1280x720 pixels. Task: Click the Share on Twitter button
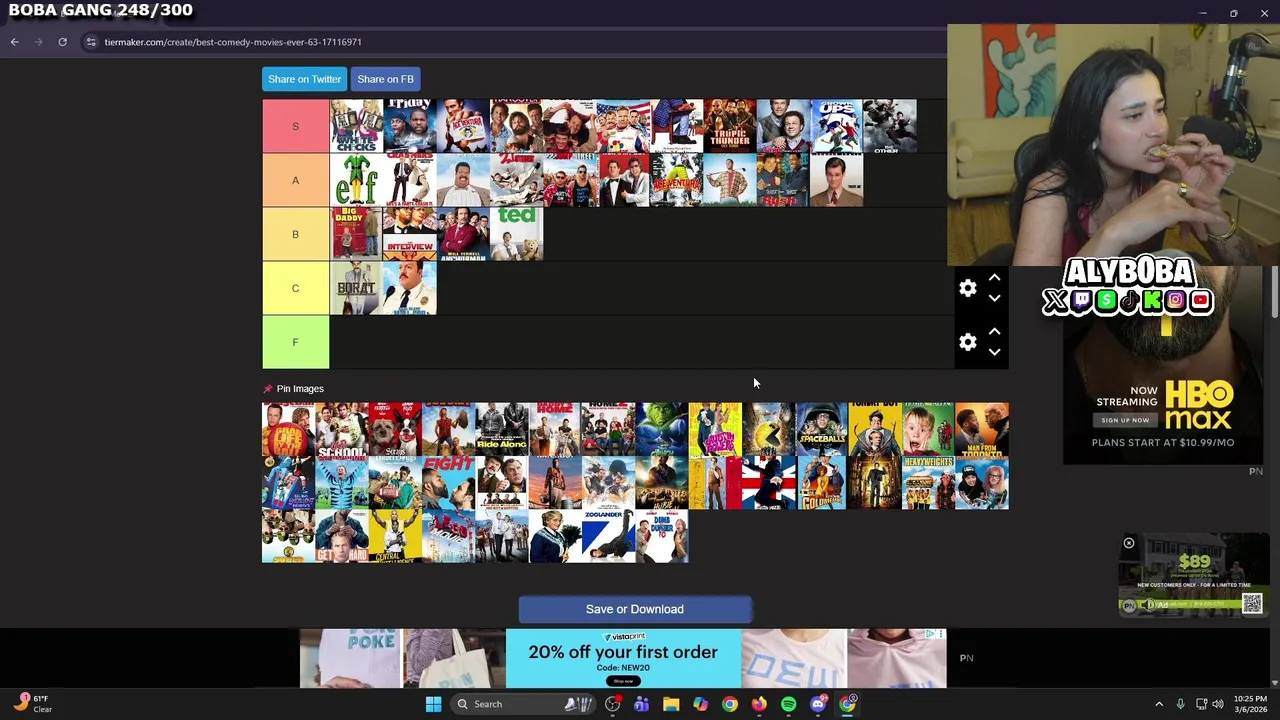pyautogui.click(x=304, y=79)
